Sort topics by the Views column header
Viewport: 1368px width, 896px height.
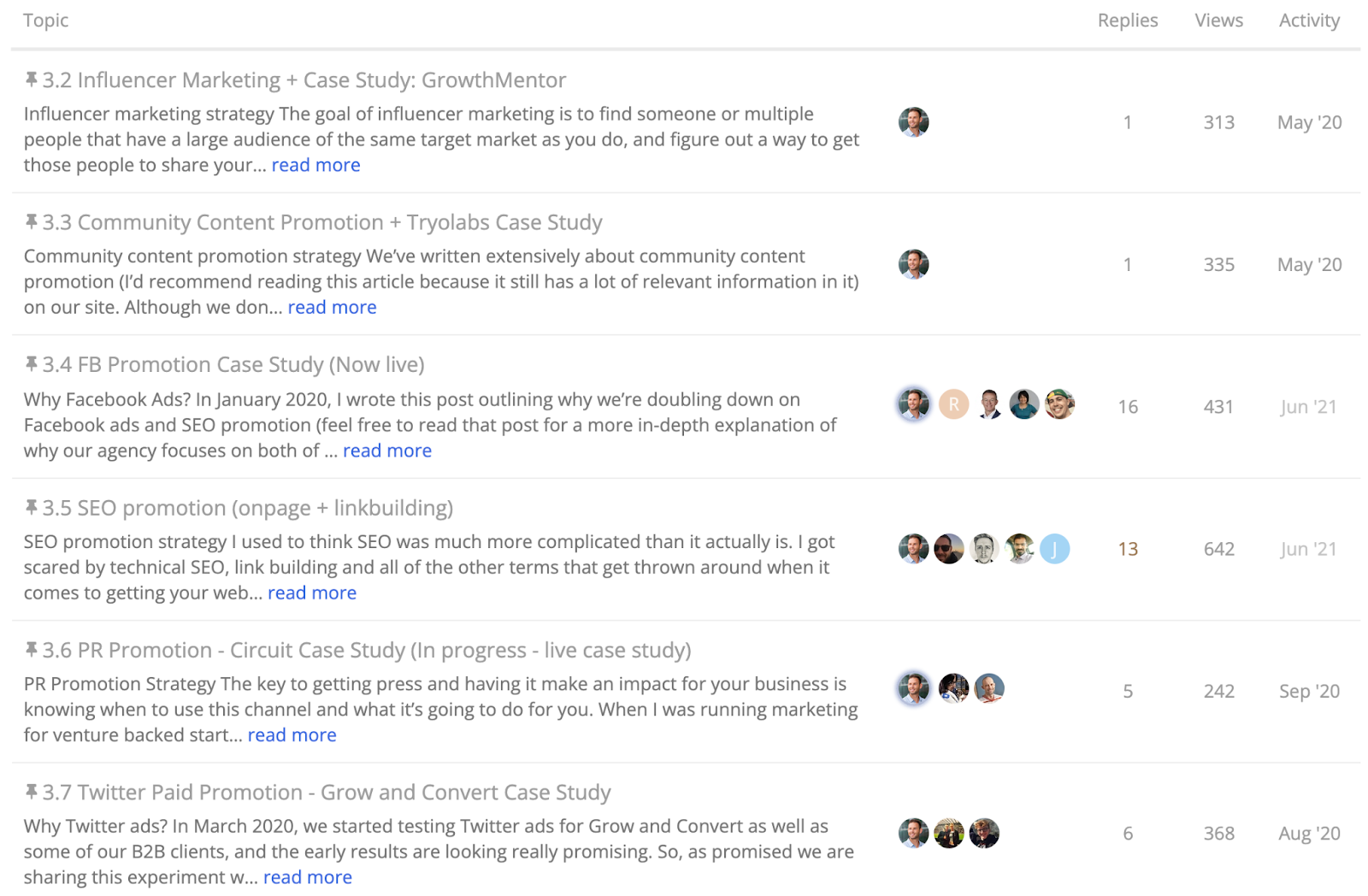point(1218,21)
